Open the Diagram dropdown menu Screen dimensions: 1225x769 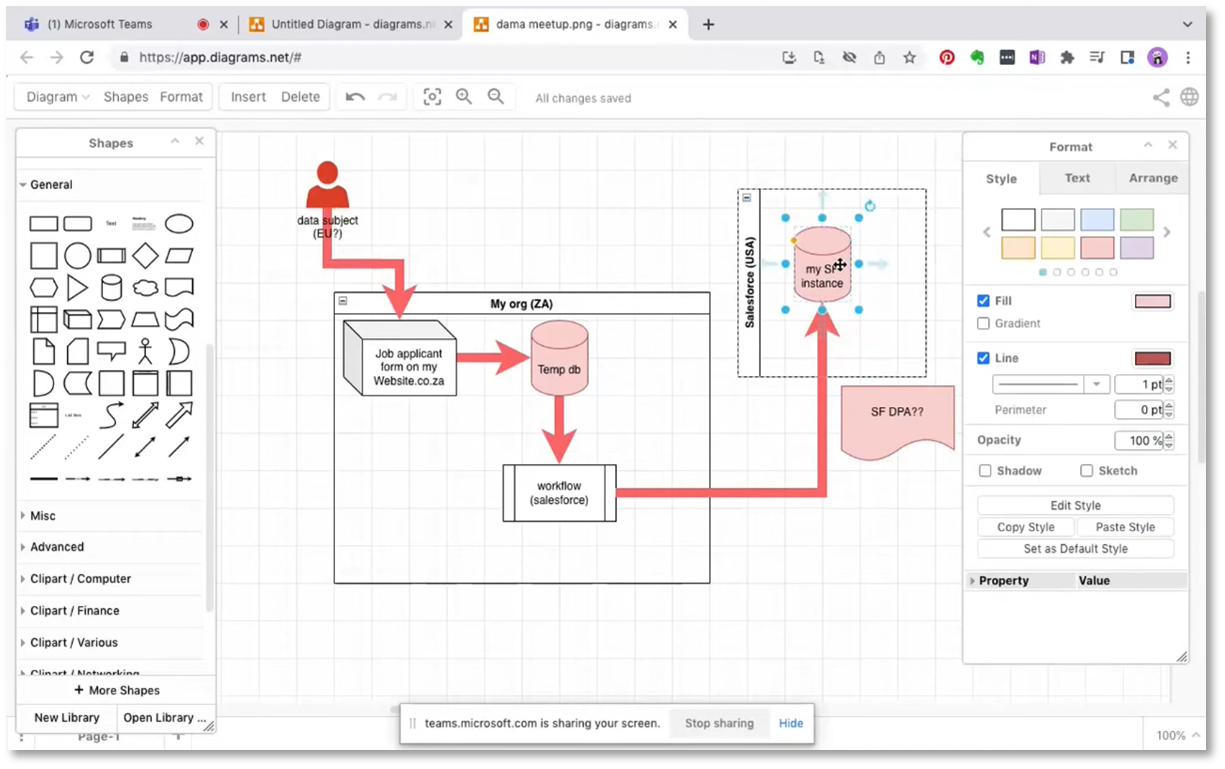tap(57, 97)
